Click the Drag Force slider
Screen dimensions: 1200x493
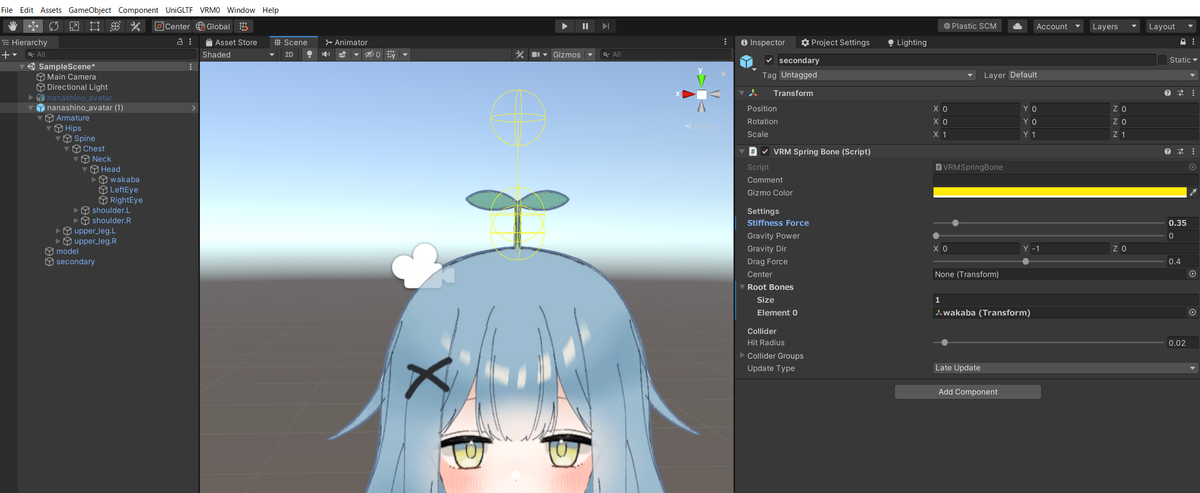coord(1047,261)
